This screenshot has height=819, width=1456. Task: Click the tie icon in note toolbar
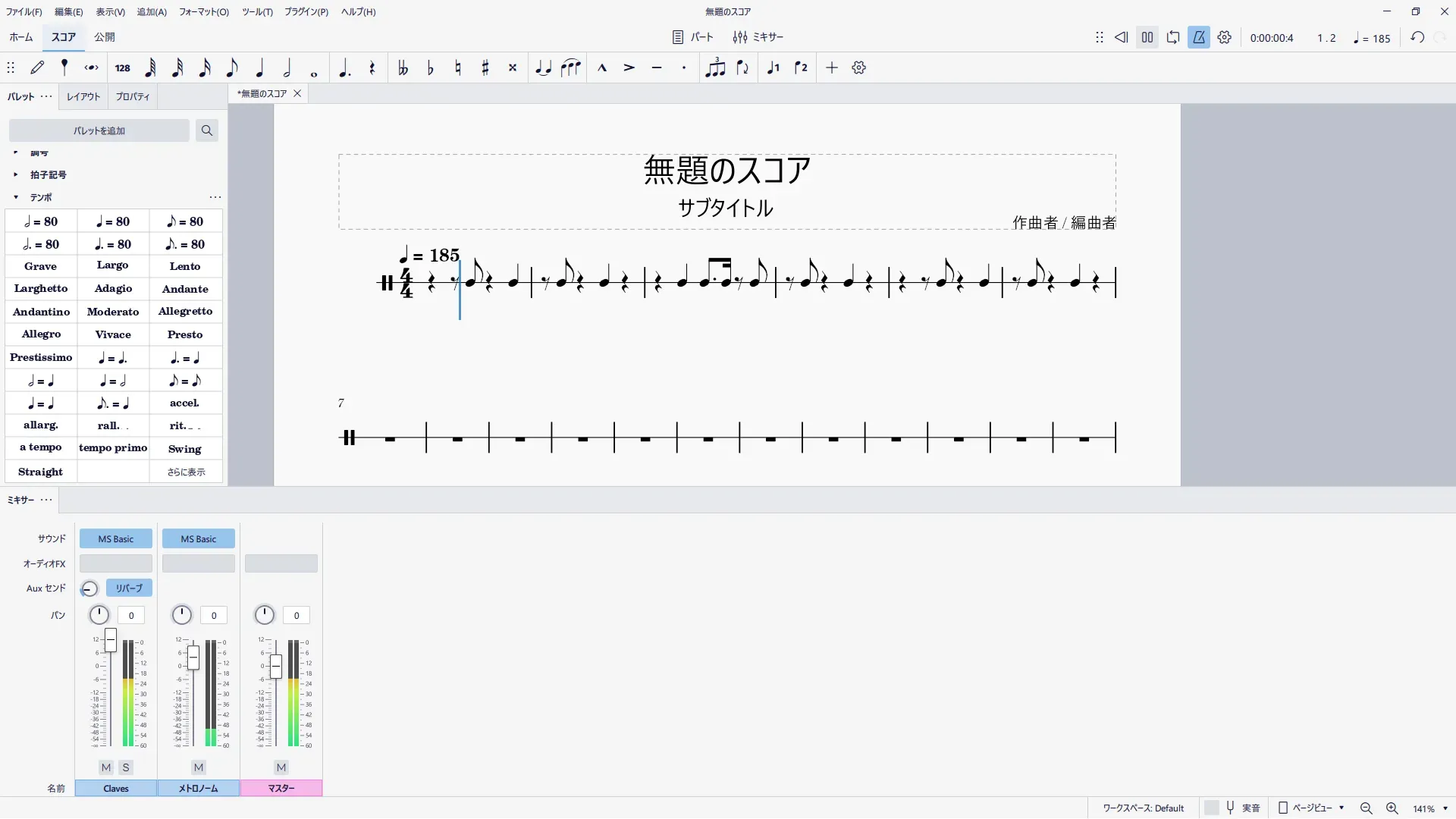point(543,68)
